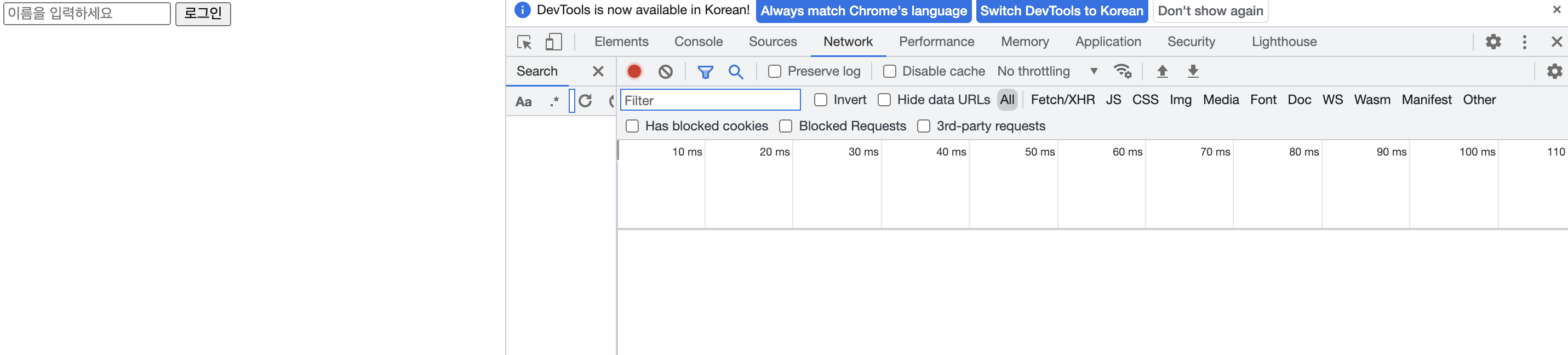The width and height of the screenshot is (1568, 355).
Task: Open the Application tab
Action: (x=1108, y=42)
